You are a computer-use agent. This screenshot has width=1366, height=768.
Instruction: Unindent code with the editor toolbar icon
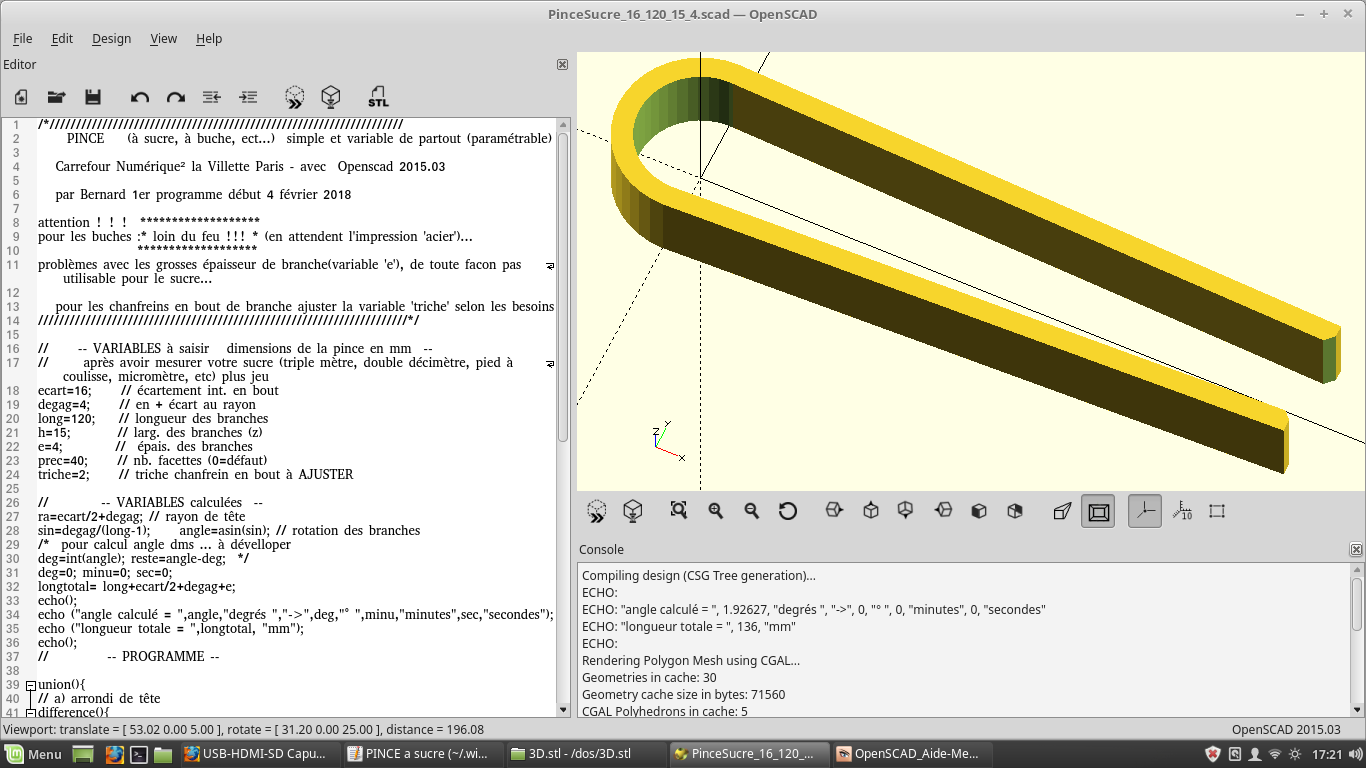coord(211,97)
